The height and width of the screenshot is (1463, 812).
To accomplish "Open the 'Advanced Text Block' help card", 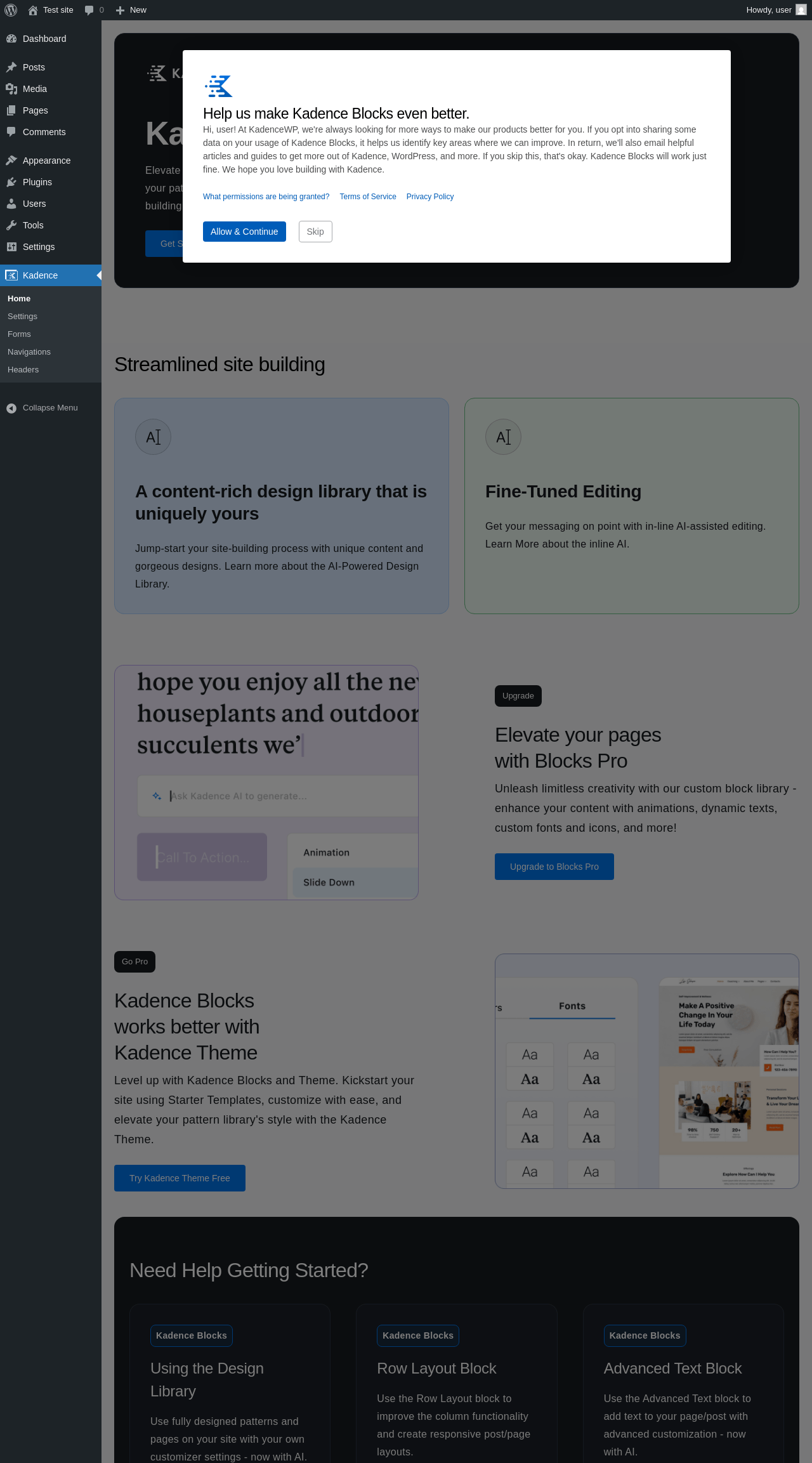I will tap(683, 1383).
